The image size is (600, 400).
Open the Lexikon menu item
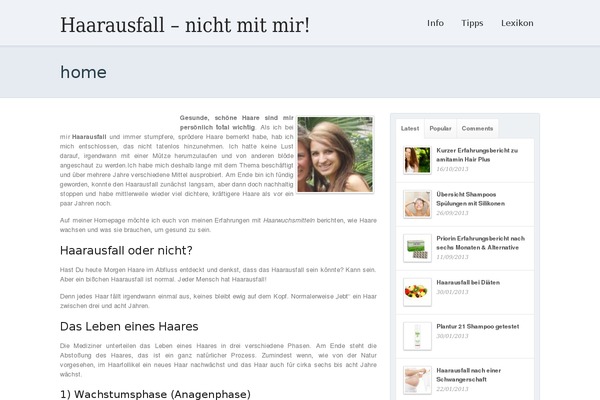517,23
